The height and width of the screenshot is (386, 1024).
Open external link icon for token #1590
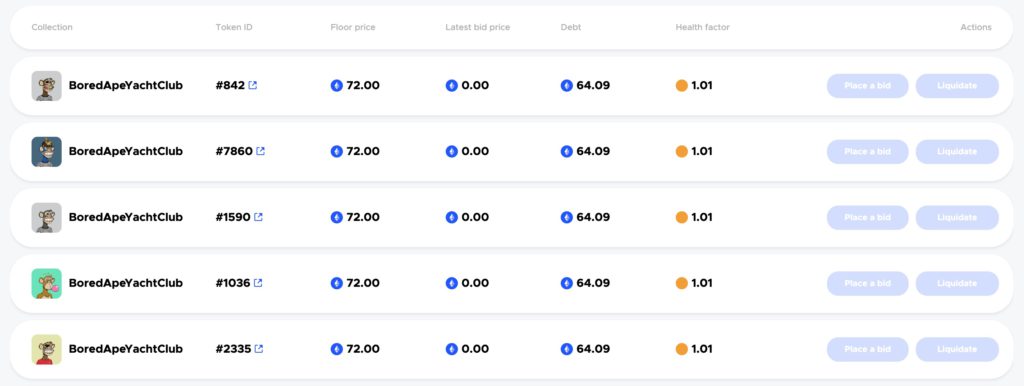click(x=258, y=217)
